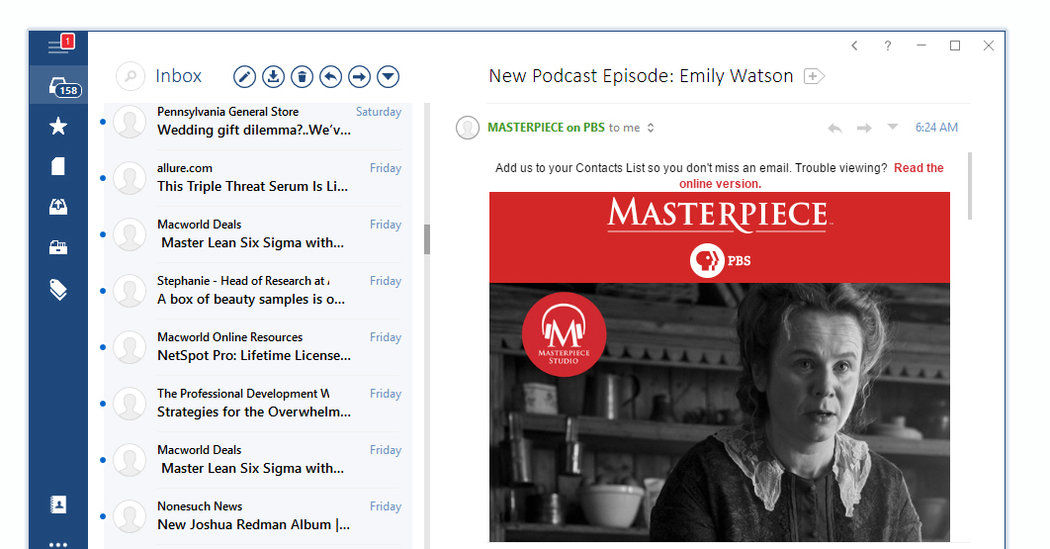
Task: Click the MASTERPIECE on PBS sender name
Action: [546, 127]
